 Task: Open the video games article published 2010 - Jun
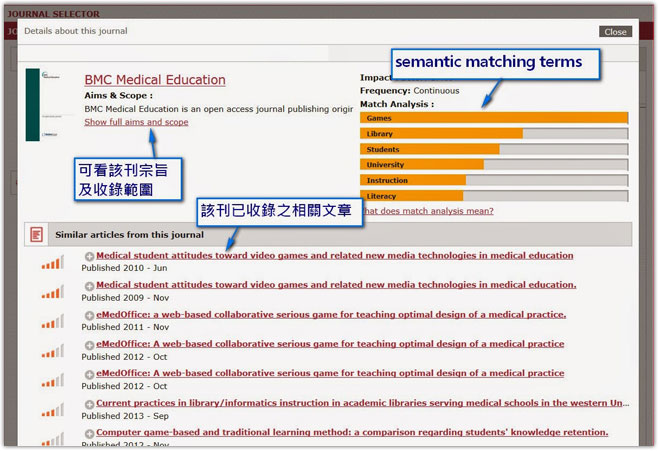tap(335, 256)
